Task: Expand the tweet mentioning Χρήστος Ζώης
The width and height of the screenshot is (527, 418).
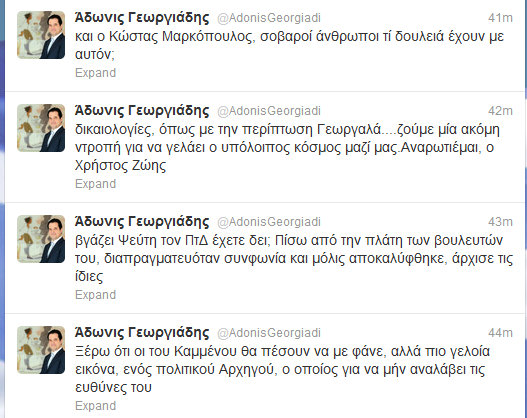Action: tap(95, 184)
